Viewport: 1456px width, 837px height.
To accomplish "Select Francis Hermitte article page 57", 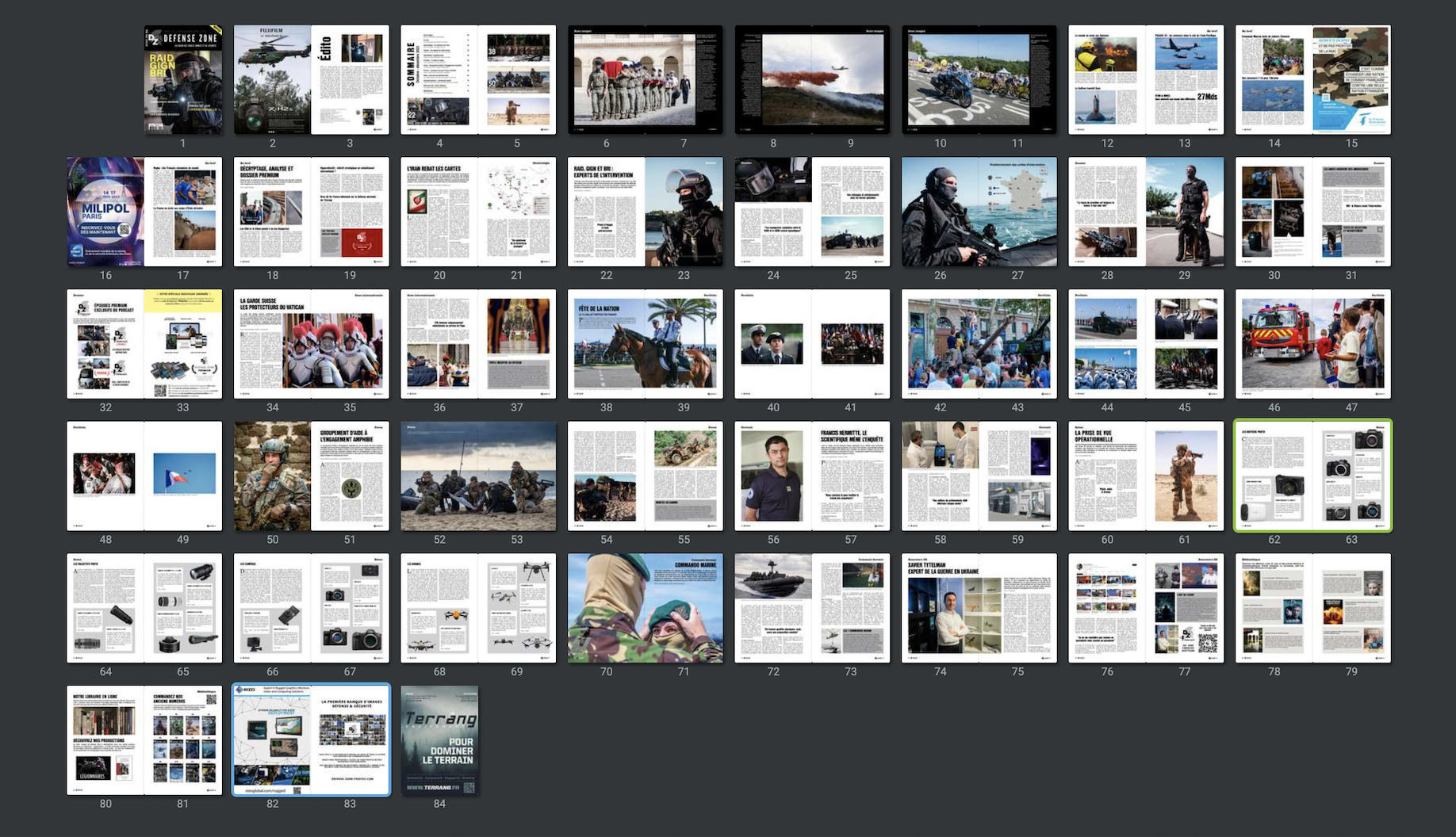I will (851, 476).
